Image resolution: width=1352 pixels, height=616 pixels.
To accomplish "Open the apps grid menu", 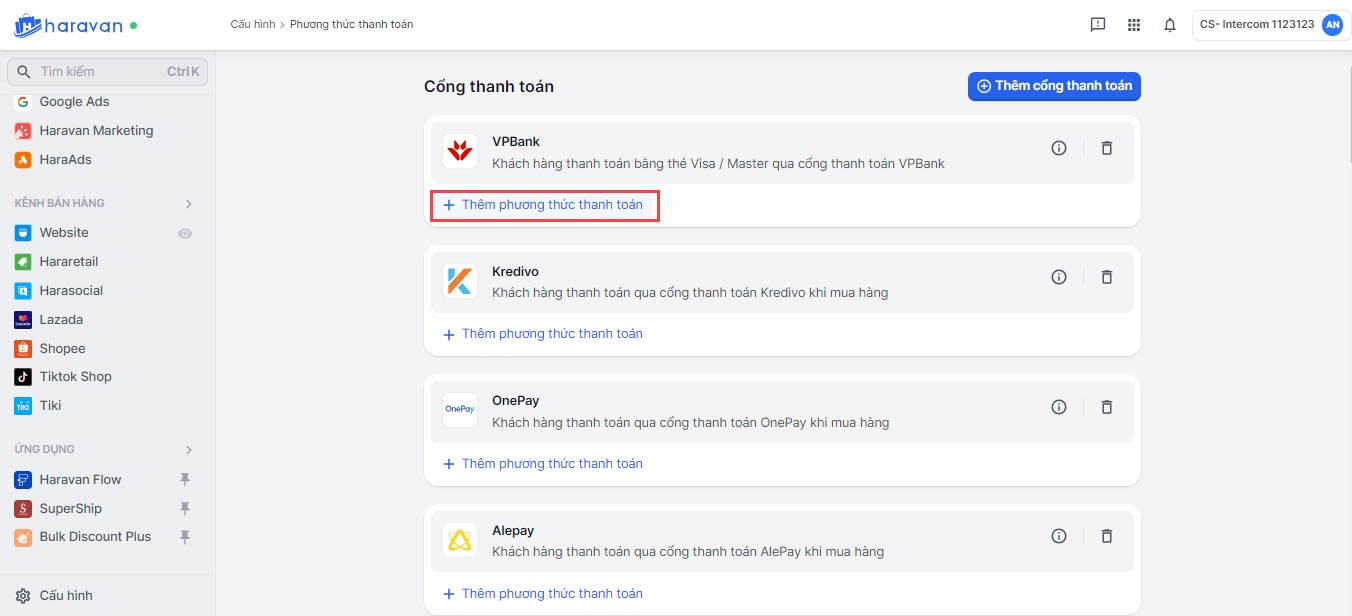I will tap(1133, 25).
